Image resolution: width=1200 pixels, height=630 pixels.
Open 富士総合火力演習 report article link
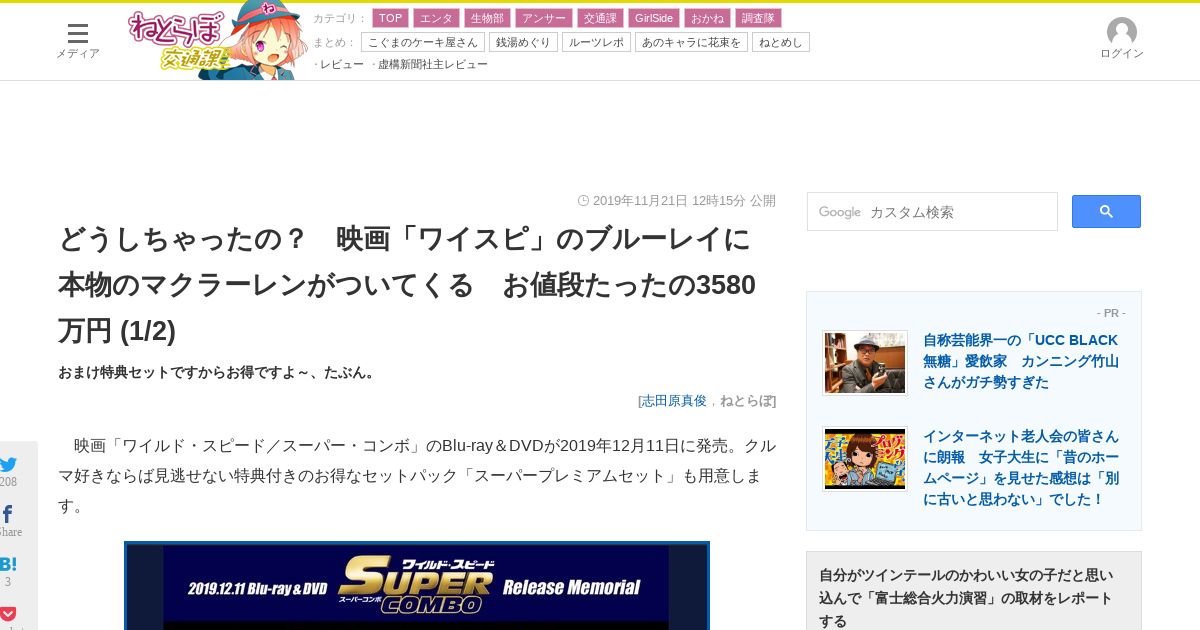click(966, 597)
